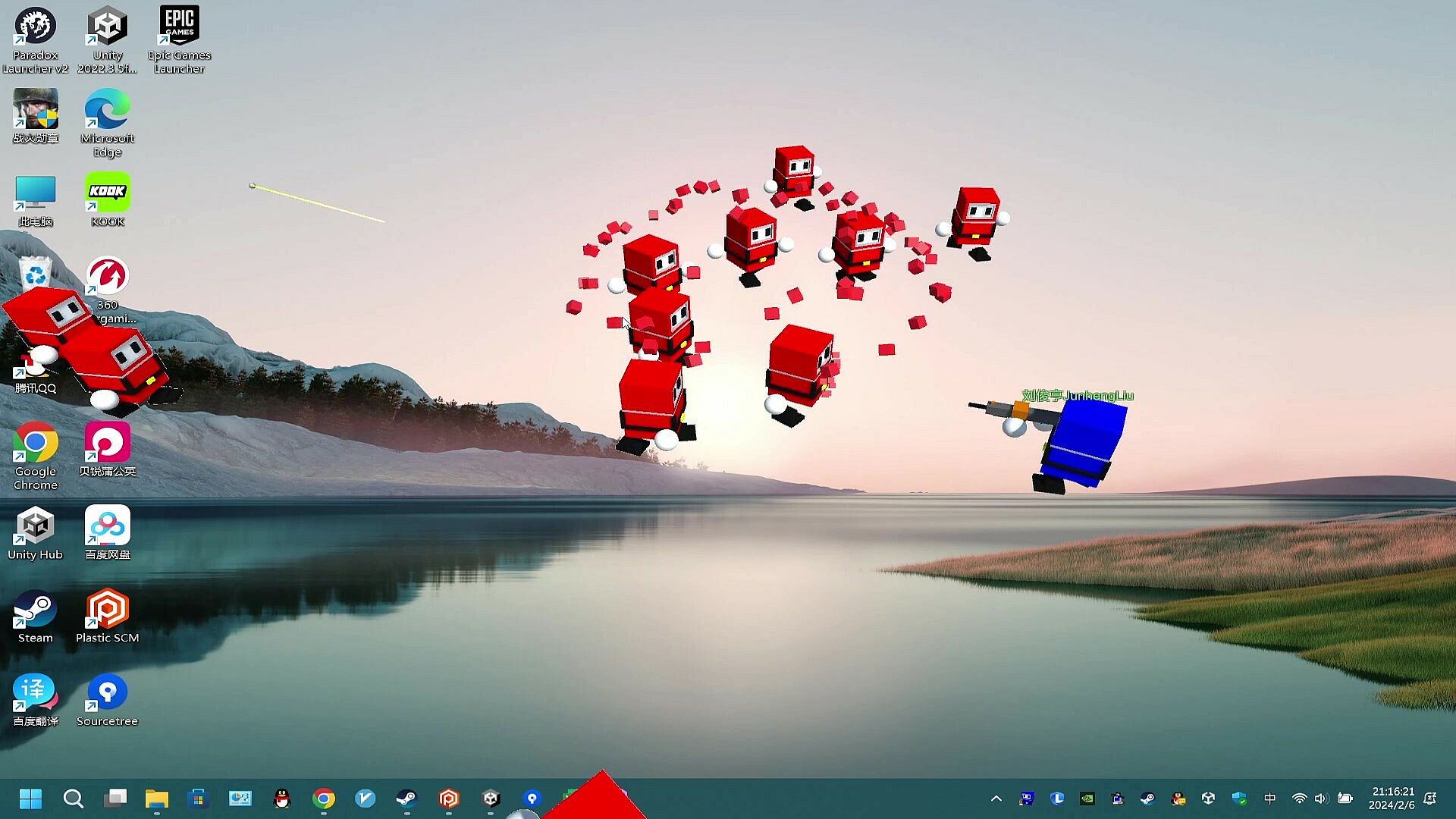The height and width of the screenshot is (819, 1456).
Task: Open the Wi-Fi network tray icon
Action: coord(1299,798)
